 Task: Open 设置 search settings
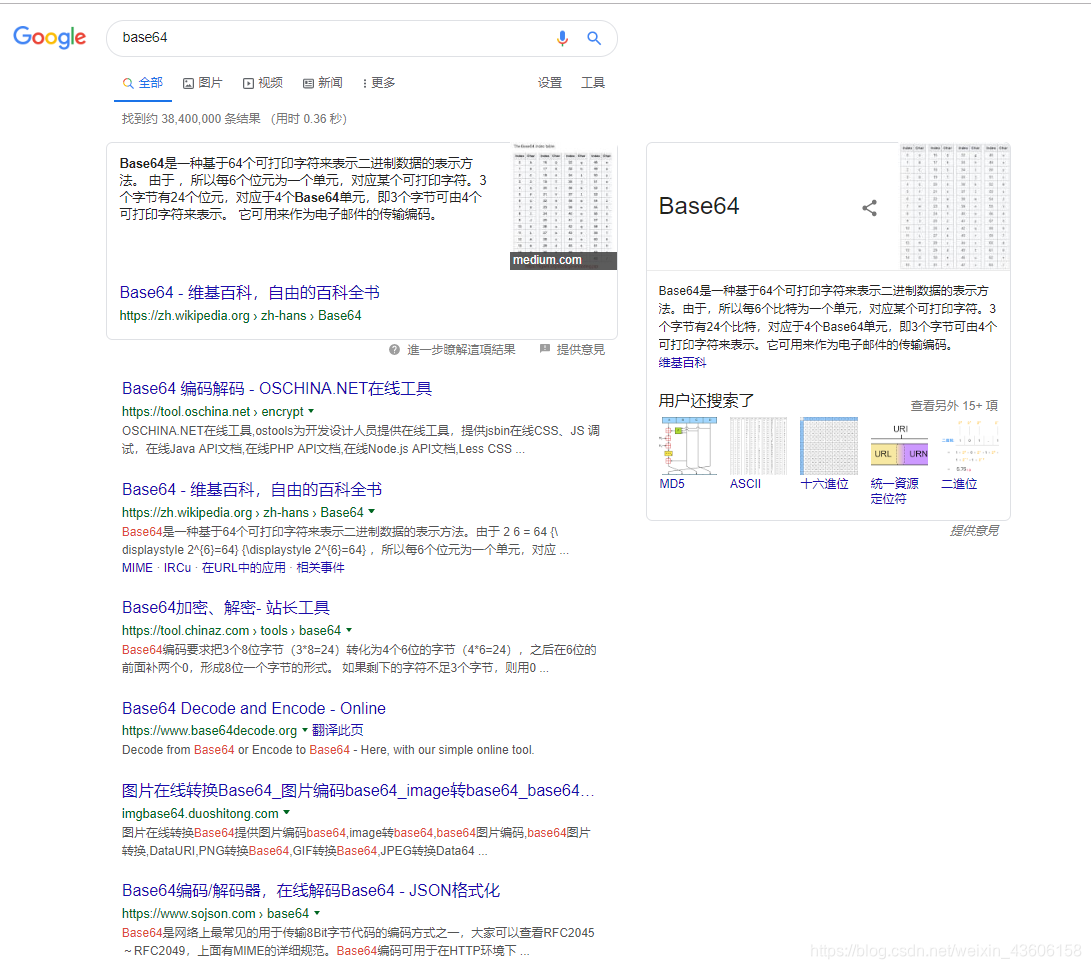click(550, 83)
